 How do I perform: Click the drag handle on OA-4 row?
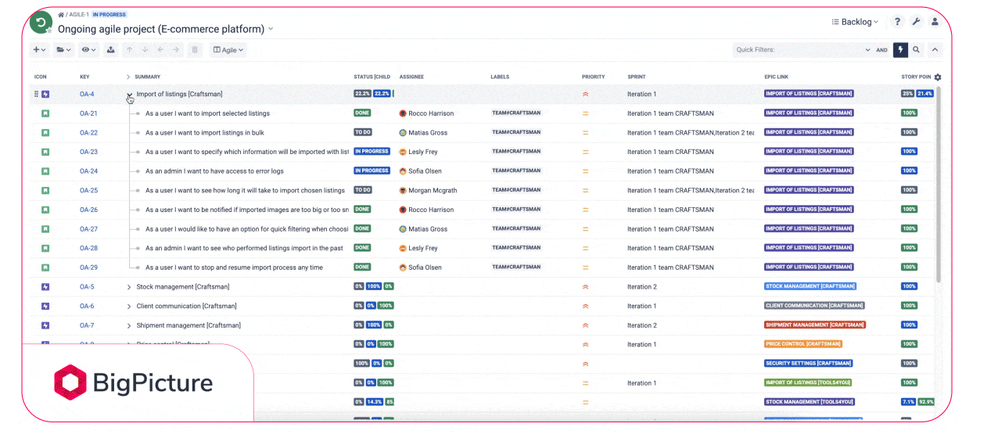[x=36, y=94]
